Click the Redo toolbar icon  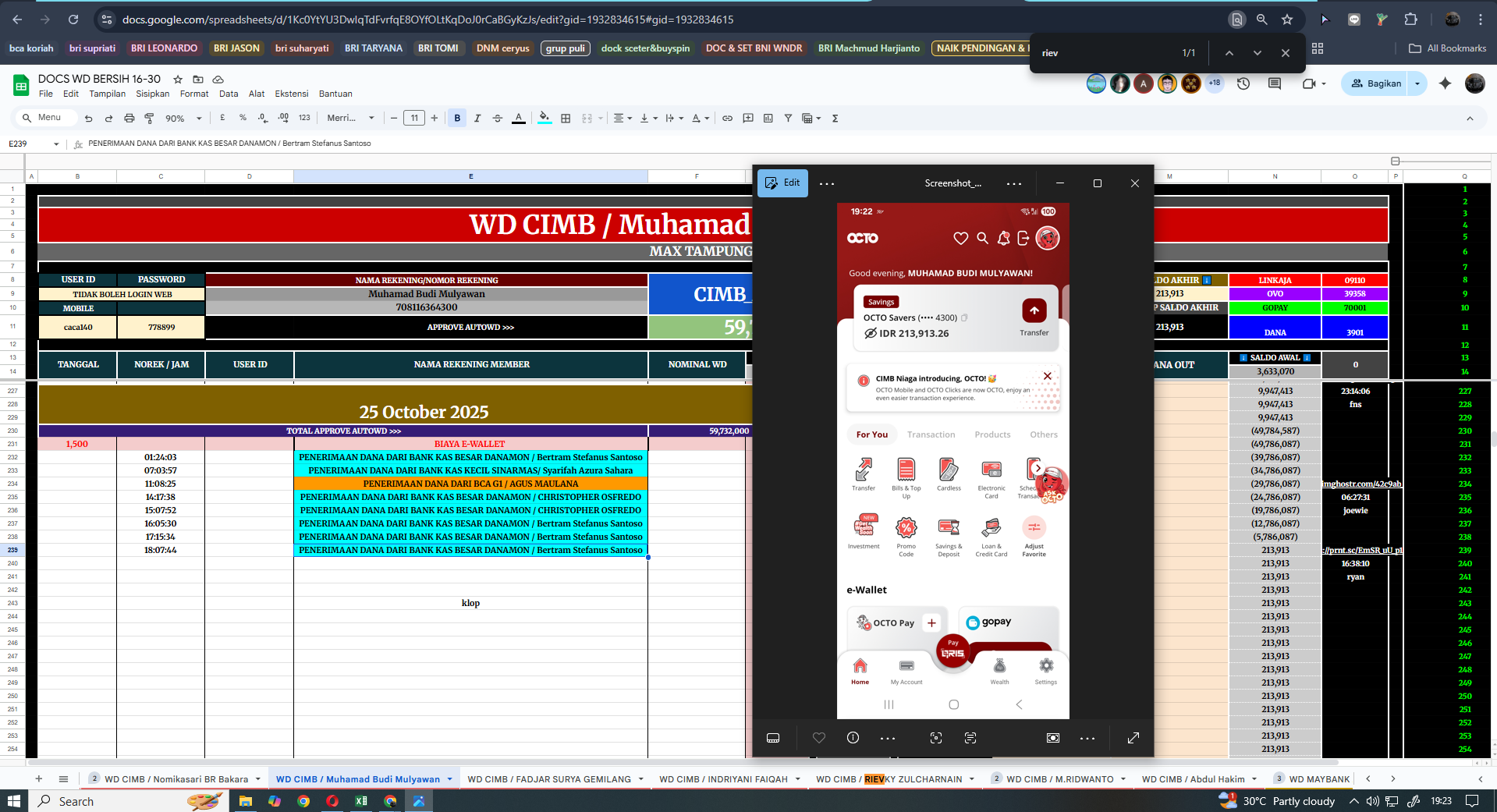108,118
